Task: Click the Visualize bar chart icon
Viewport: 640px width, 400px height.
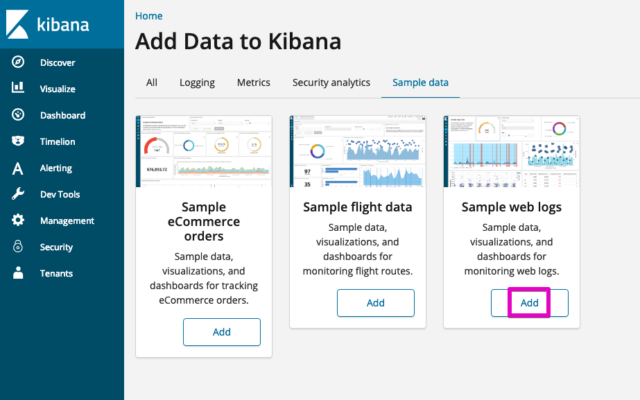Action: [18, 87]
